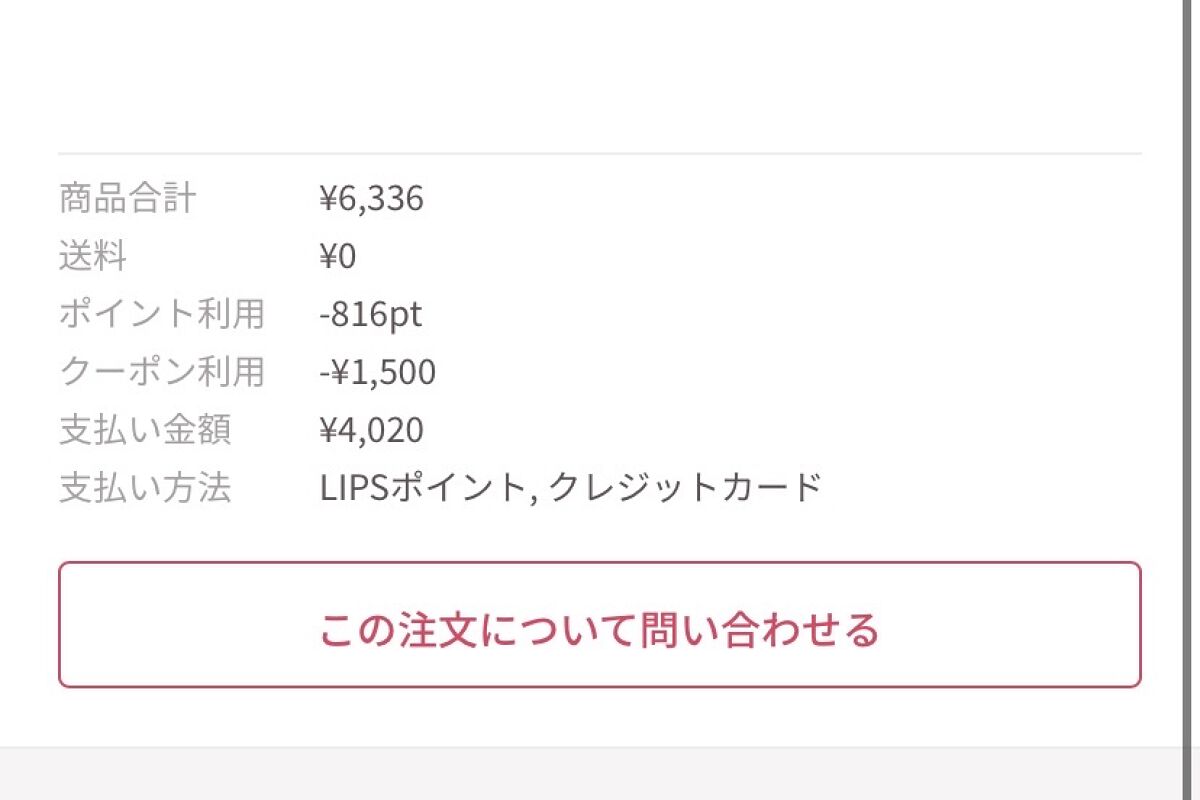The width and height of the screenshot is (1200, 800).
Task: Click the -¥1,500 coupon discount value
Action: [x=378, y=372]
